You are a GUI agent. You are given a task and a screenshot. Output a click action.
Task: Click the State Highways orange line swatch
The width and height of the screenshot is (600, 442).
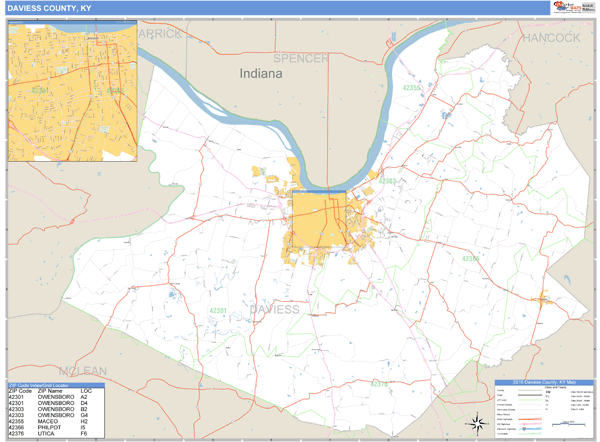point(530,419)
